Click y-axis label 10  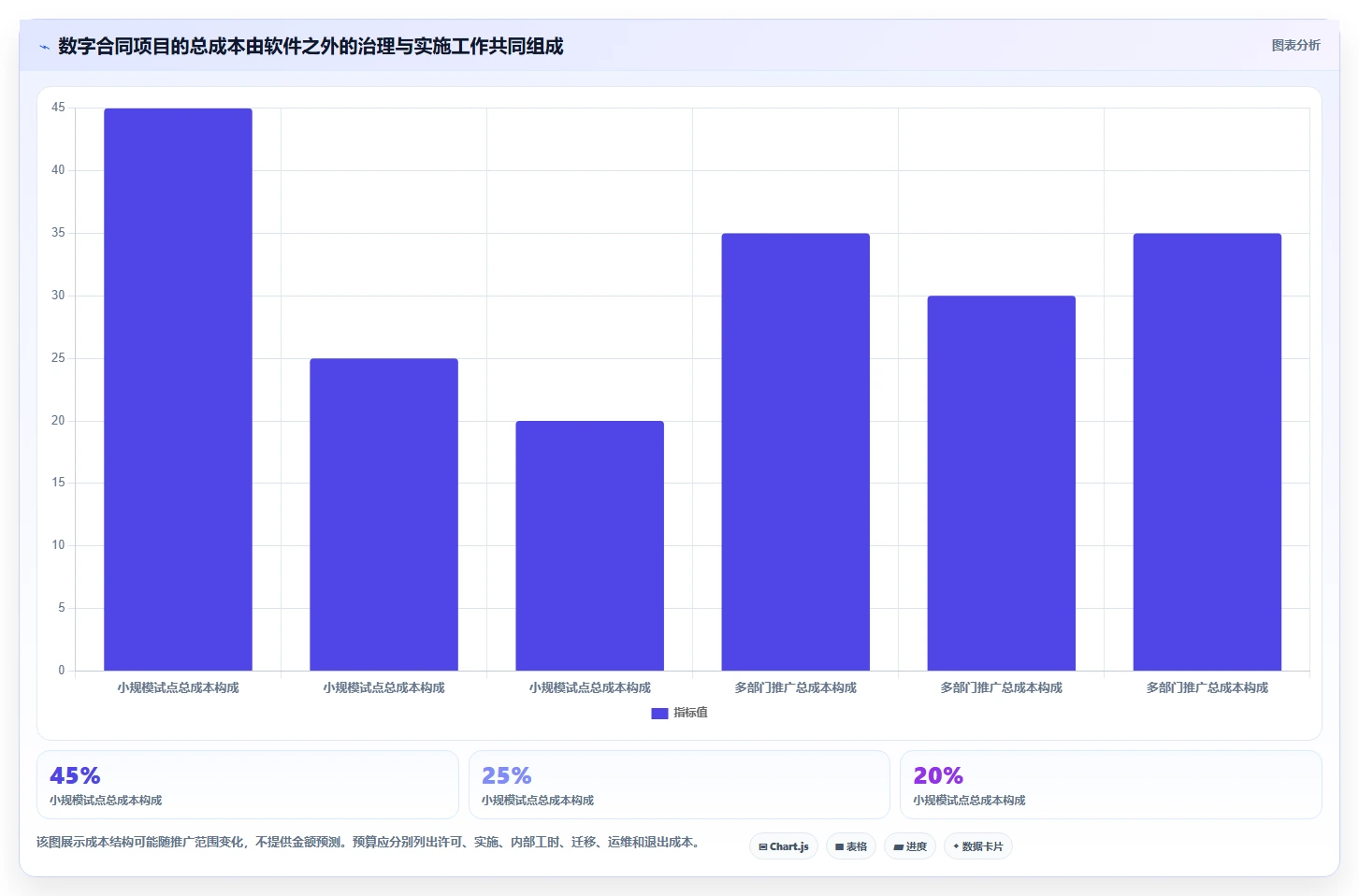coord(58,545)
